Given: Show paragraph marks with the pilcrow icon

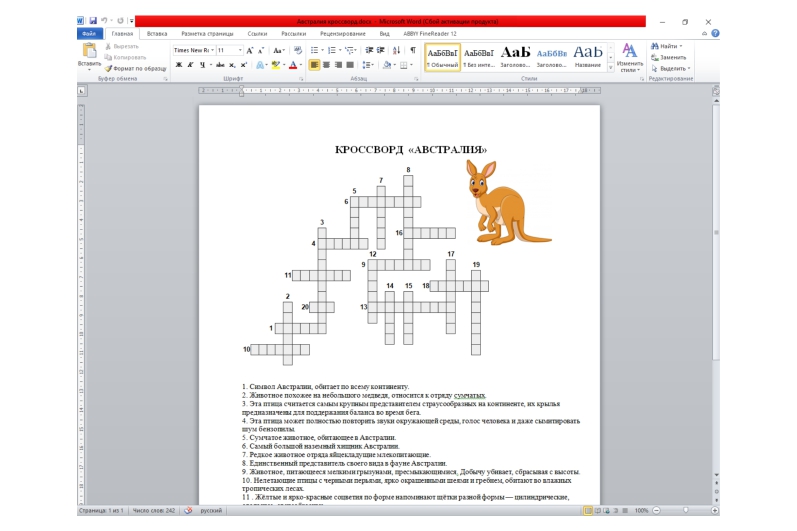Looking at the screenshot, I should click(413, 50).
